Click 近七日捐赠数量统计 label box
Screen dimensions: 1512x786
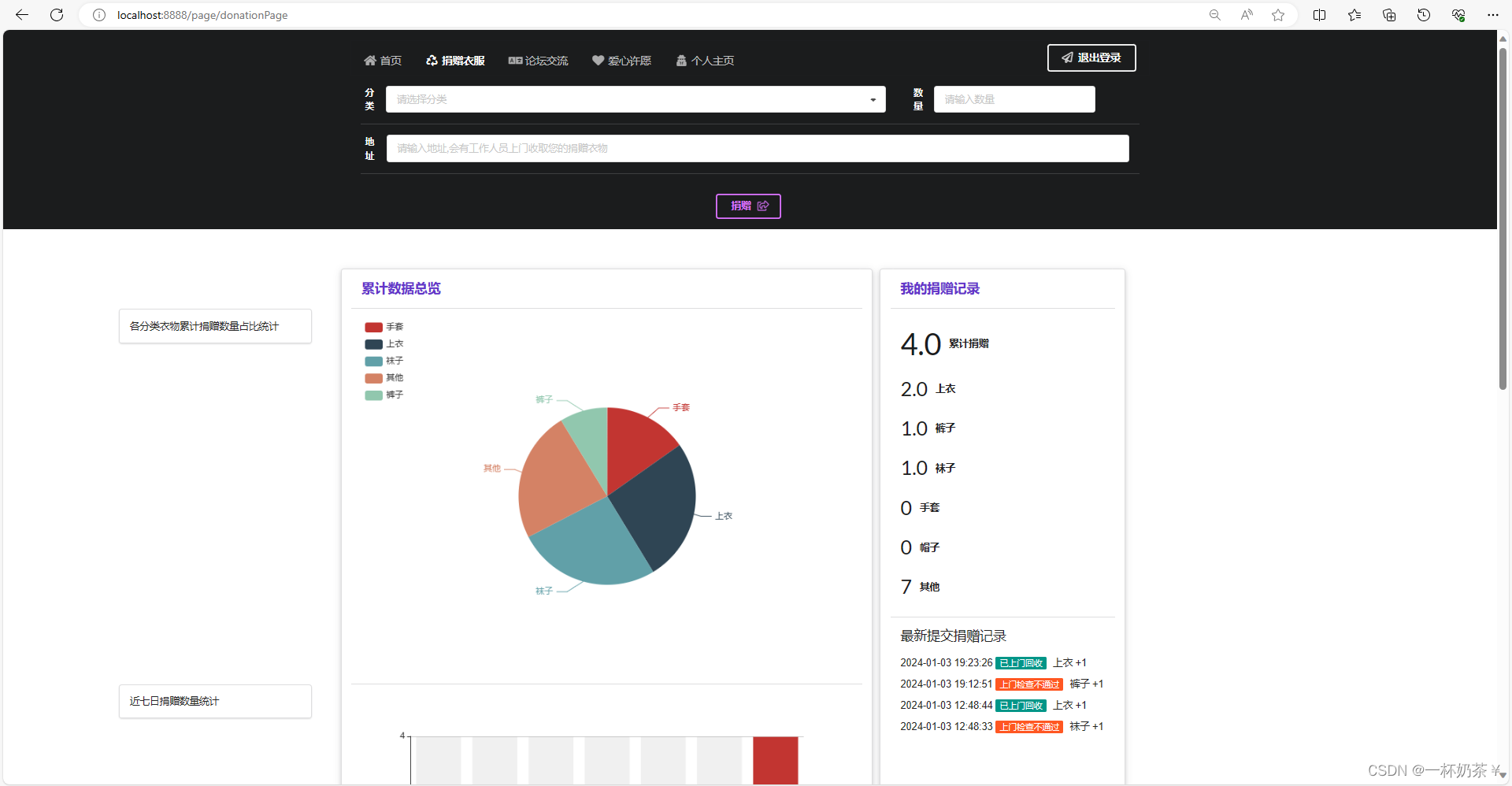215,701
